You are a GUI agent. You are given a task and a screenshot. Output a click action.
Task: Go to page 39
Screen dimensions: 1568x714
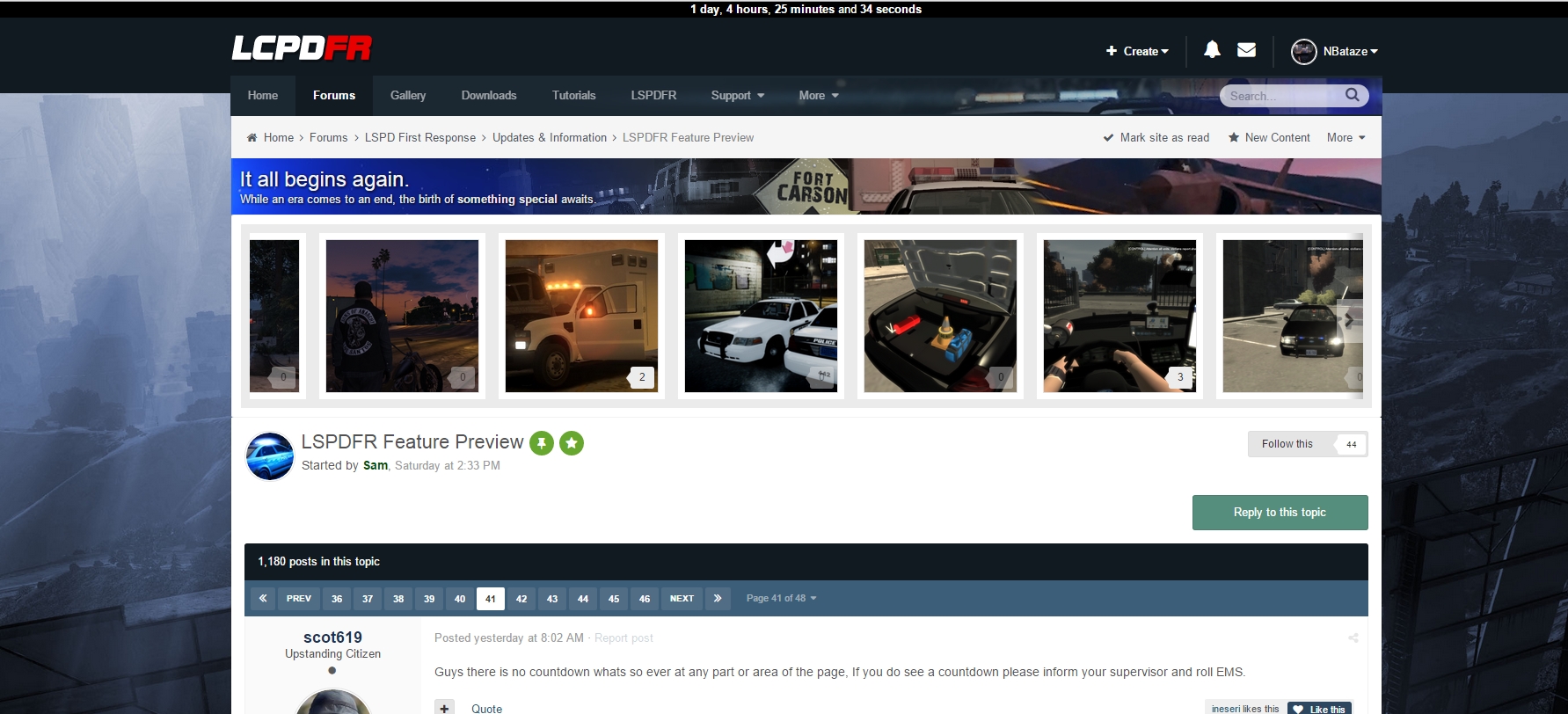point(429,599)
